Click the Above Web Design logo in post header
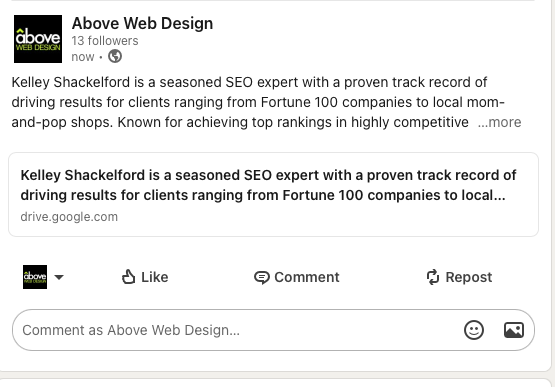 [38, 39]
